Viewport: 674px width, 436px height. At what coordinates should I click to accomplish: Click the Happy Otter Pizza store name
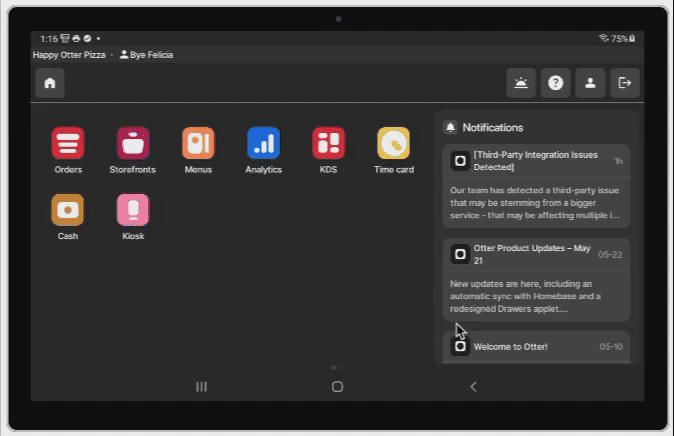[69, 55]
